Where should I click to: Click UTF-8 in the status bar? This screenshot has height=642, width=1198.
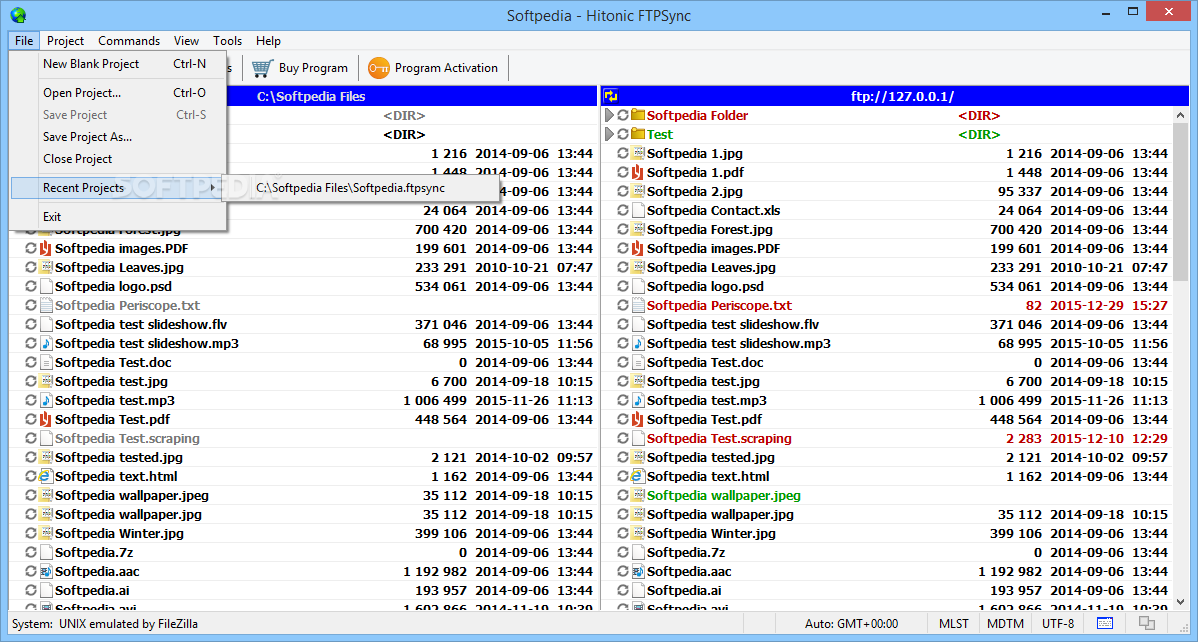click(x=1058, y=624)
